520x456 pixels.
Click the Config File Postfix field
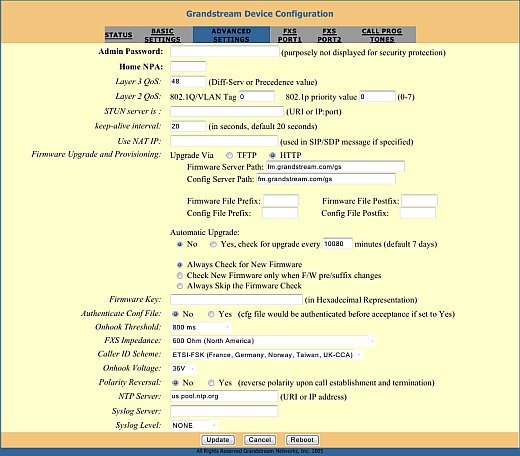point(418,213)
